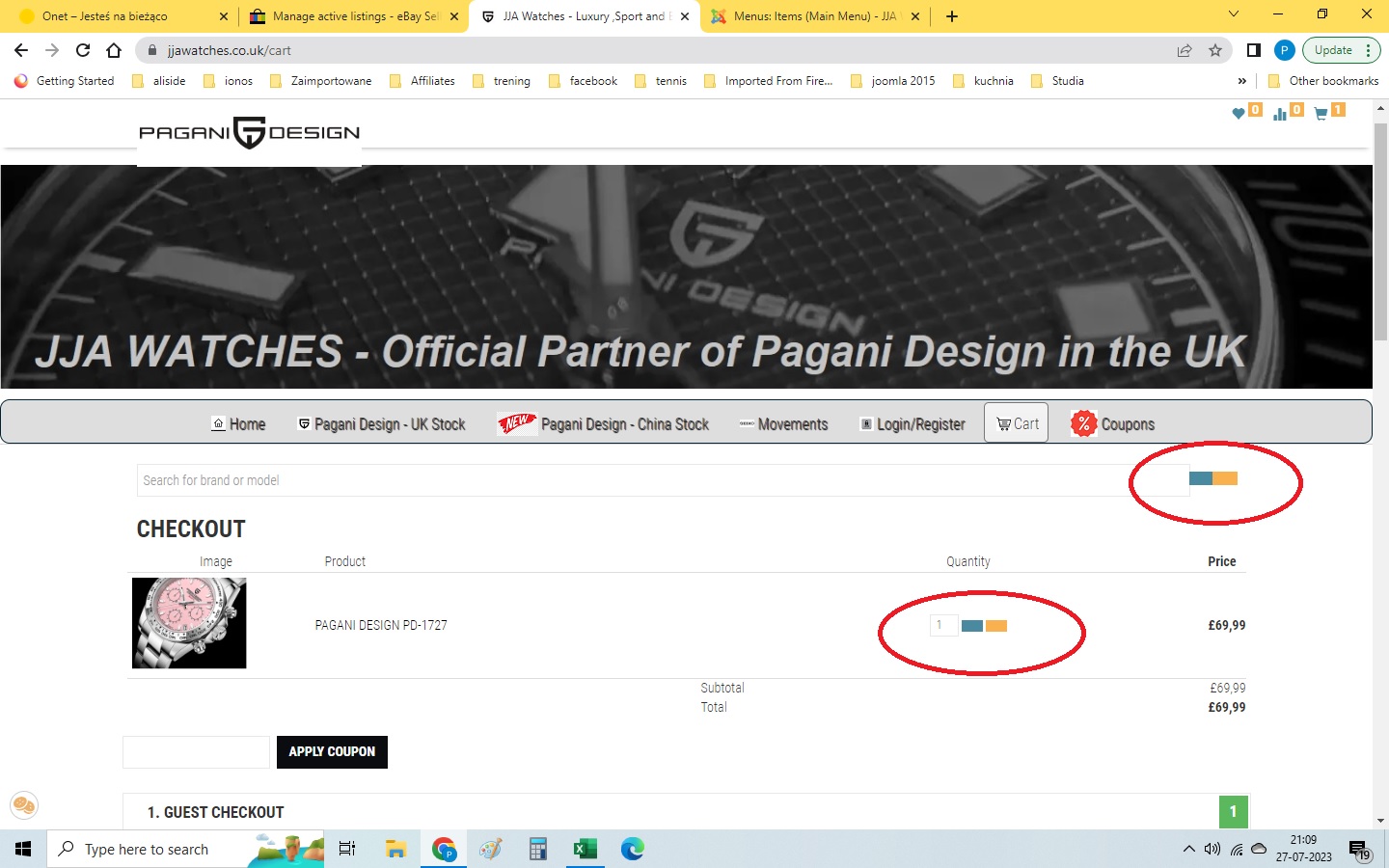Click the Apply Coupon button
The width and height of the screenshot is (1389, 868).
point(332,752)
